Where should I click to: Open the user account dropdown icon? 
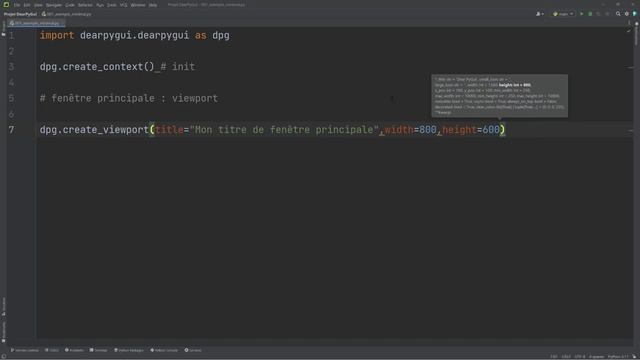click(x=540, y=14)
